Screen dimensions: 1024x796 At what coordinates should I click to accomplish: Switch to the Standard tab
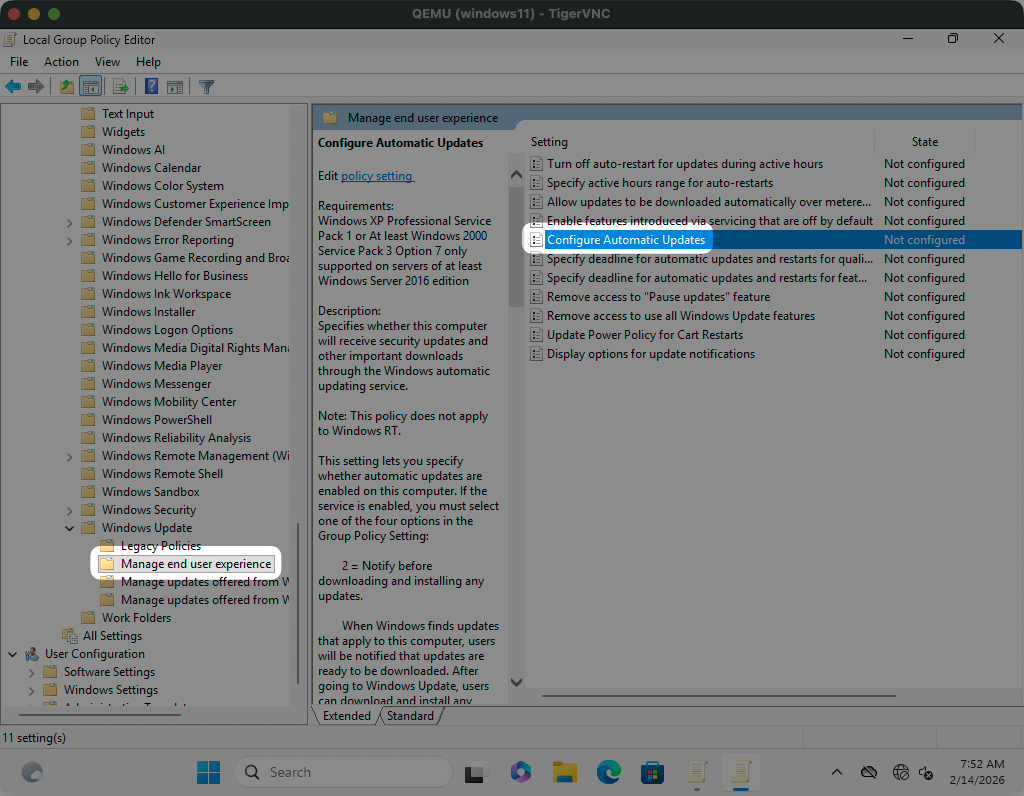coord(410,716)
